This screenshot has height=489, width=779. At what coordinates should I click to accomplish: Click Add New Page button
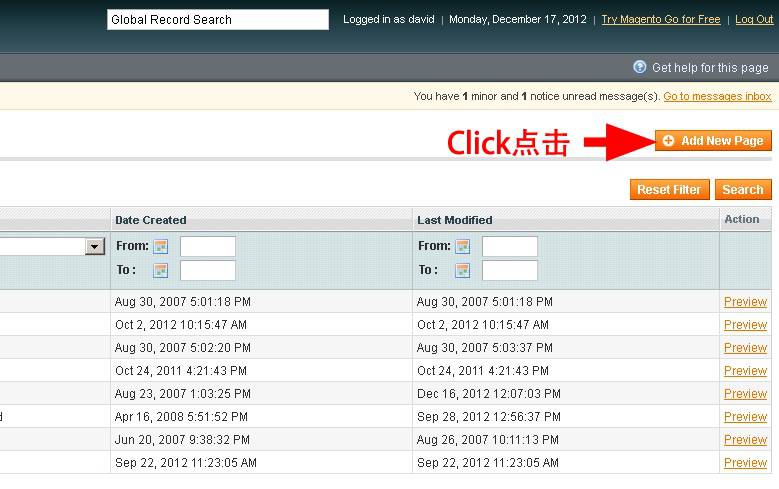(x=713, y=141)
